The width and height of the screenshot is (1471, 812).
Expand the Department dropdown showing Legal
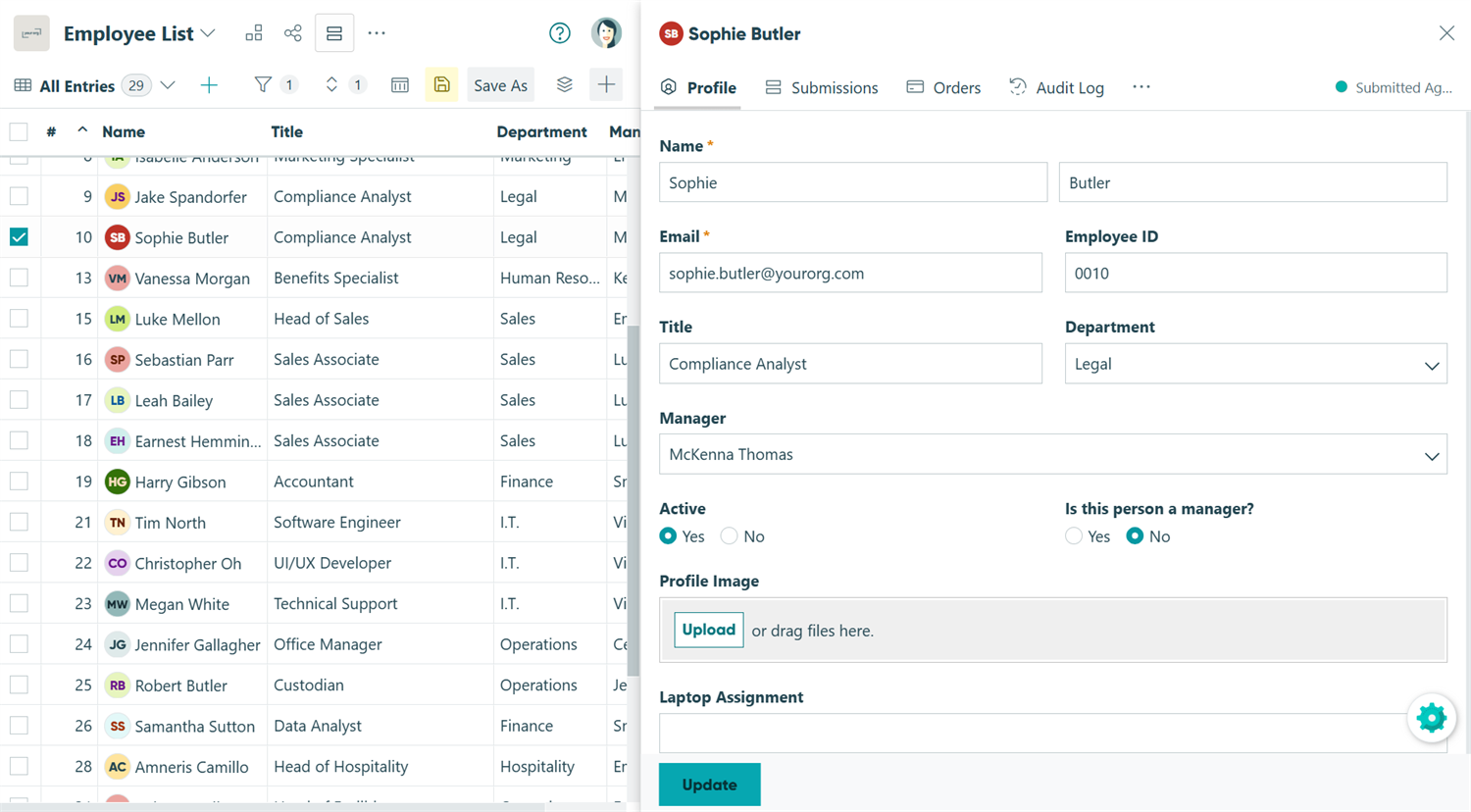(x=1255, y=364)
